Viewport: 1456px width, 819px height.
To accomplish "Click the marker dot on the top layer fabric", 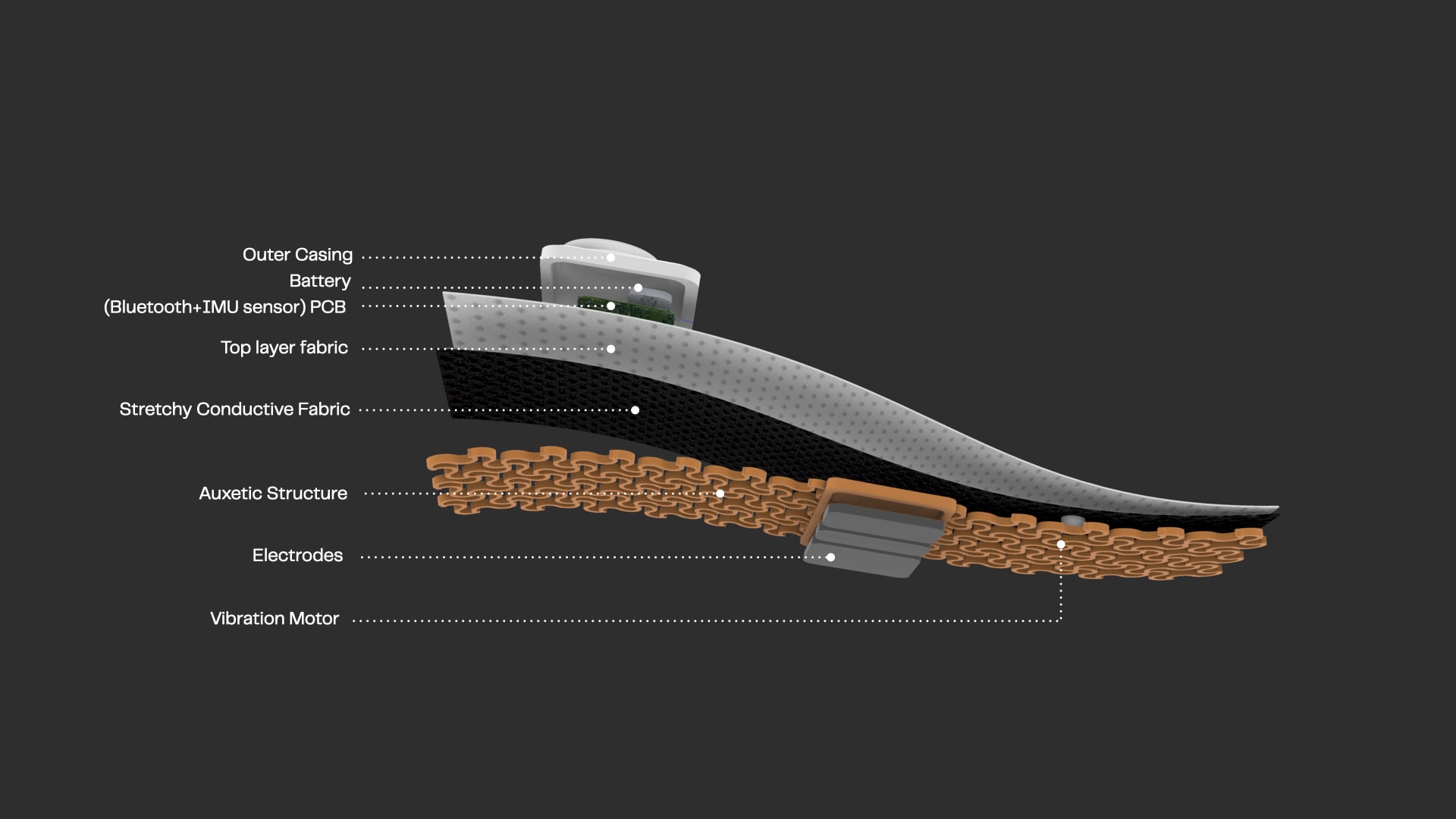I will (x=610, y=349).
